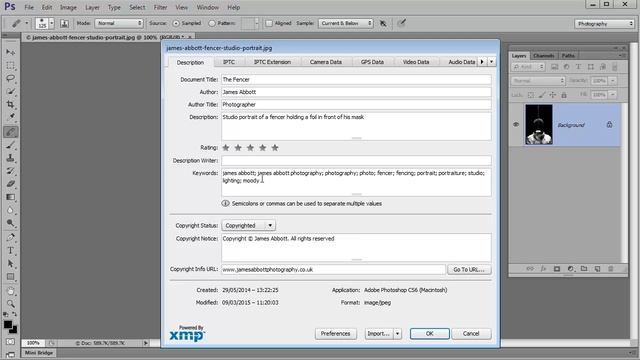Click the Create new group folder icon
640x360 pixels.
coord(584,269)
